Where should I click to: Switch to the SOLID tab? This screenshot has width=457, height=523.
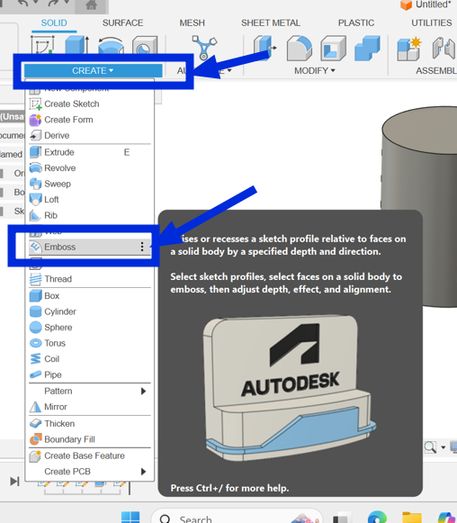pos(54,23)
